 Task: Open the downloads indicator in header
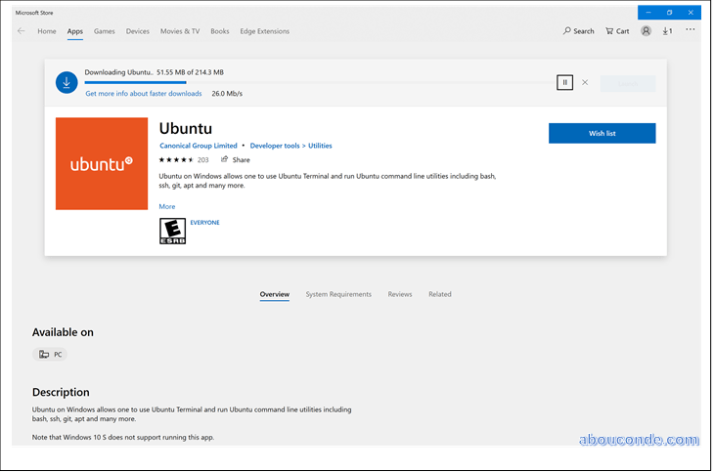[x=667, y=31]
